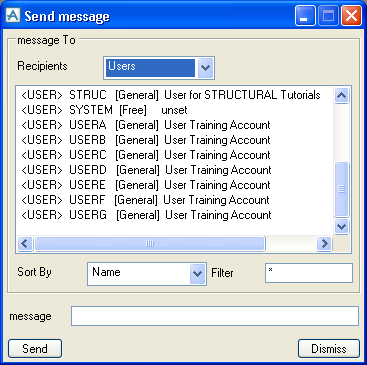The height and width of the screenshot is (365, 367).
Task: Click the Send button
Action: (35, 349)
